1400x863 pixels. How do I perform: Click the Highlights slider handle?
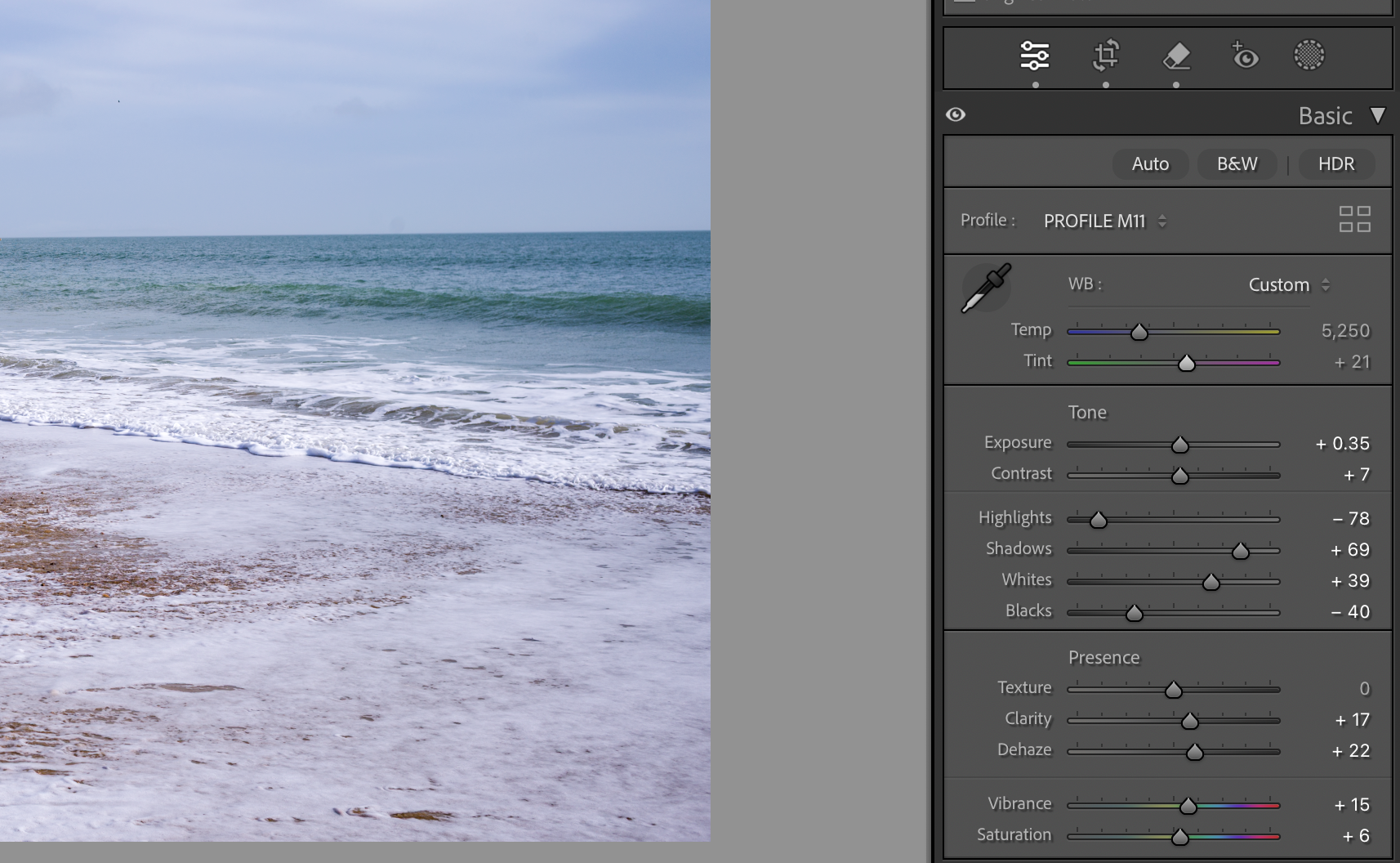pyautogui.click(x=1098, y=520)
